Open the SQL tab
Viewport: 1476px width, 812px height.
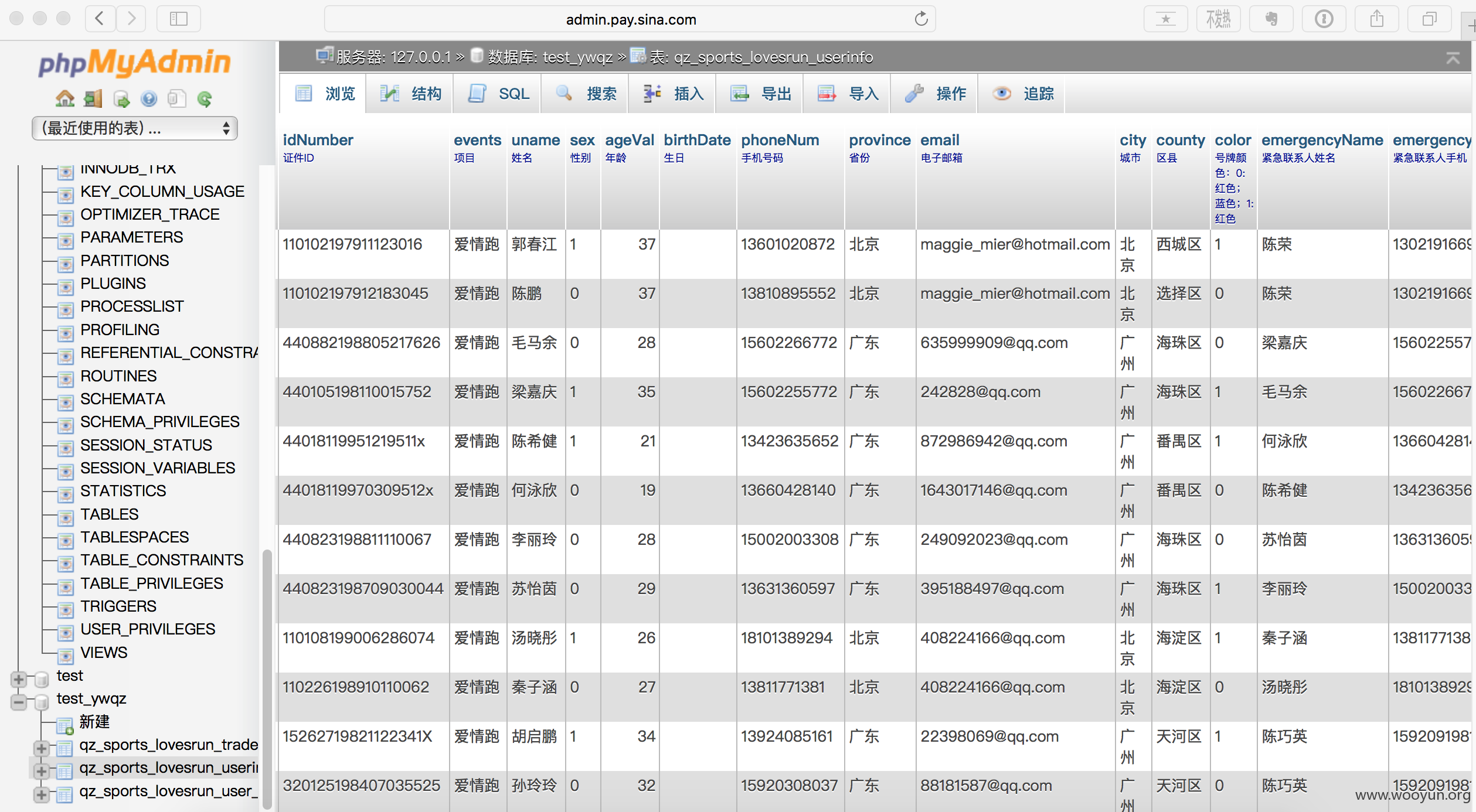(498, 94)
